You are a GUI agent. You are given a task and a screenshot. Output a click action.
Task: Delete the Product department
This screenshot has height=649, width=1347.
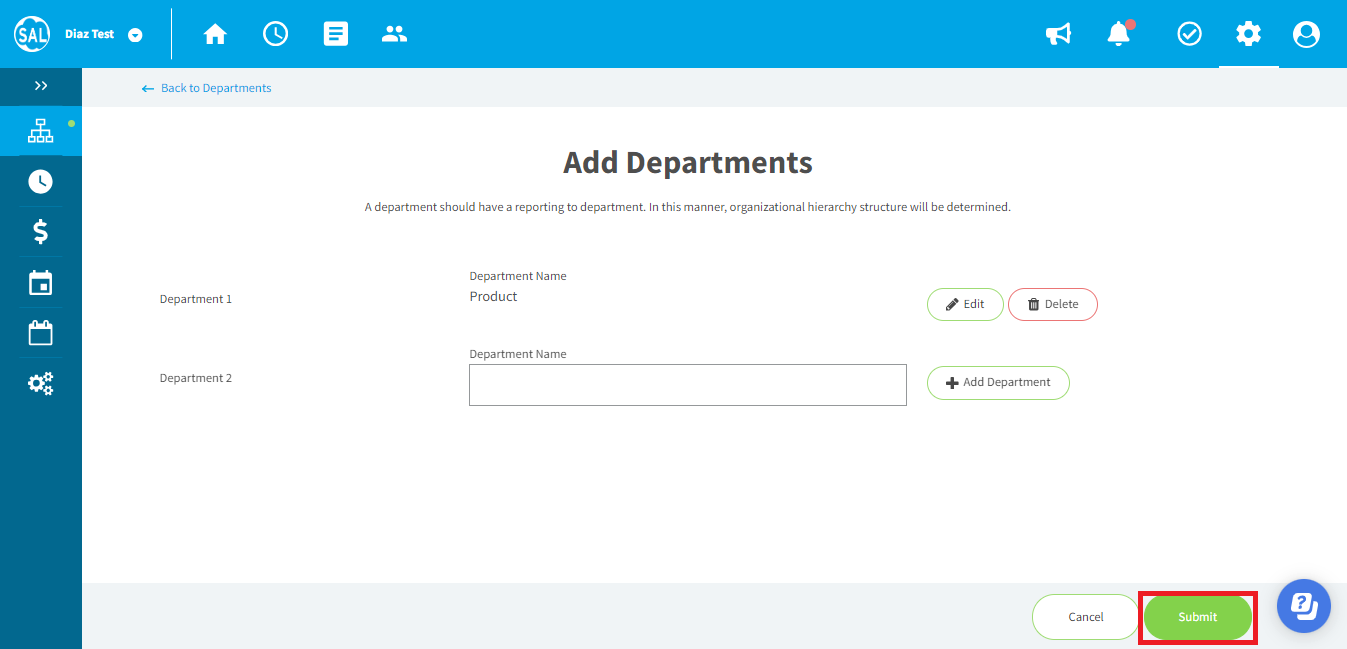[1053, 305]
